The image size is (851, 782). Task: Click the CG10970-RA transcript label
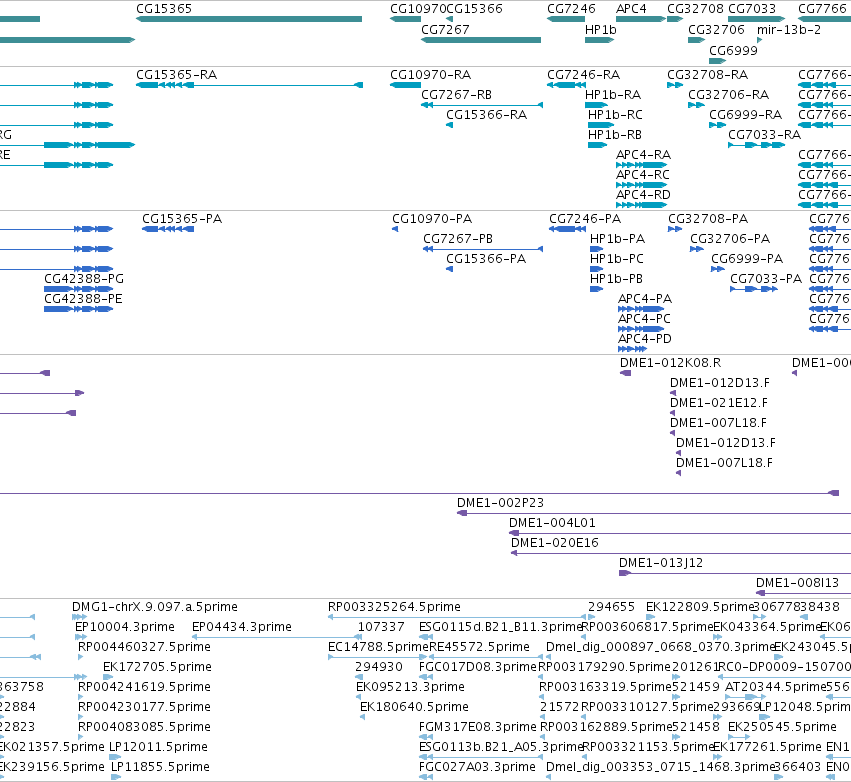pyautogui.click(x=430, y=75)
